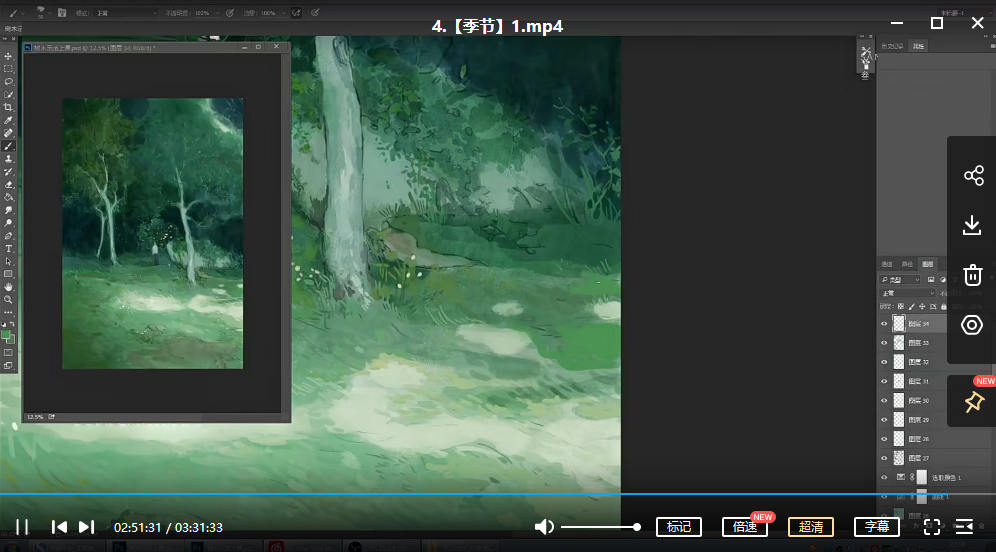Hide layer 图层 27 via eye icon
996x552 pixels.
click(x=884, y=458)
